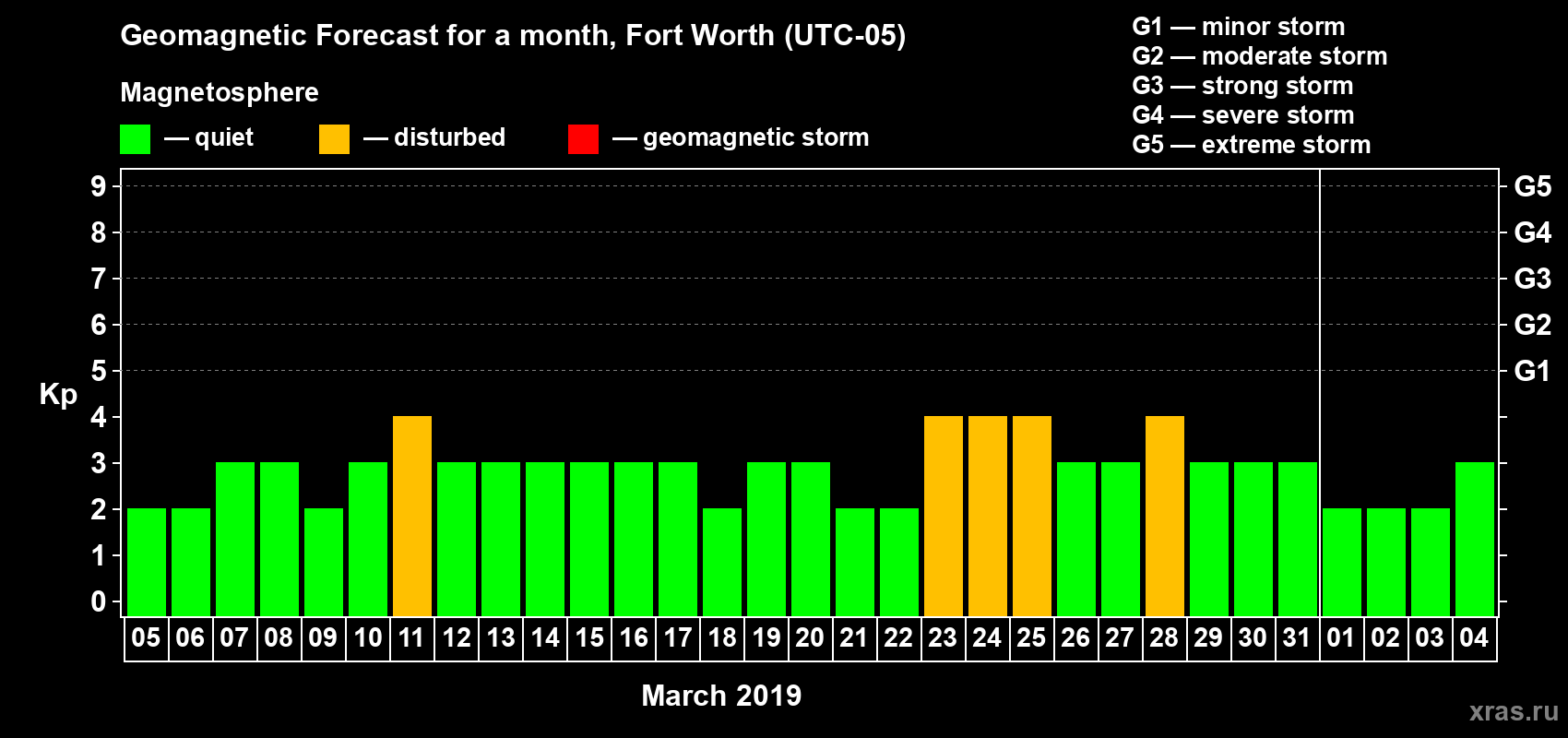
Task: Click the 'G1' label on the right axis
Action: coord(1533,371)
